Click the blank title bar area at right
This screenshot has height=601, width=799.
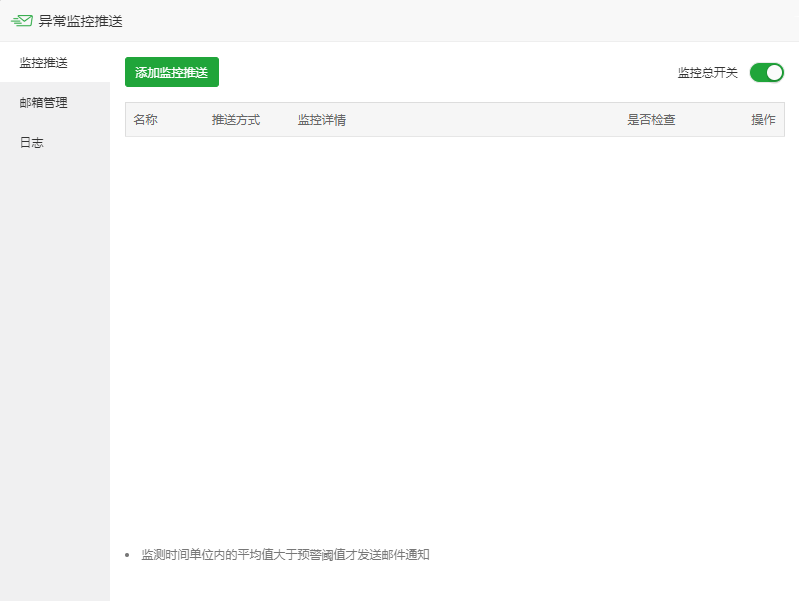pyautogui.click(x=500, y=21)
